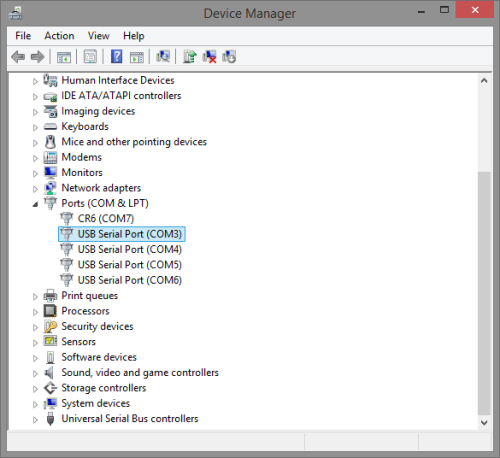Click the Uninstall device red X icon
This screenshot has width=500, height=458.
[210, 57]
